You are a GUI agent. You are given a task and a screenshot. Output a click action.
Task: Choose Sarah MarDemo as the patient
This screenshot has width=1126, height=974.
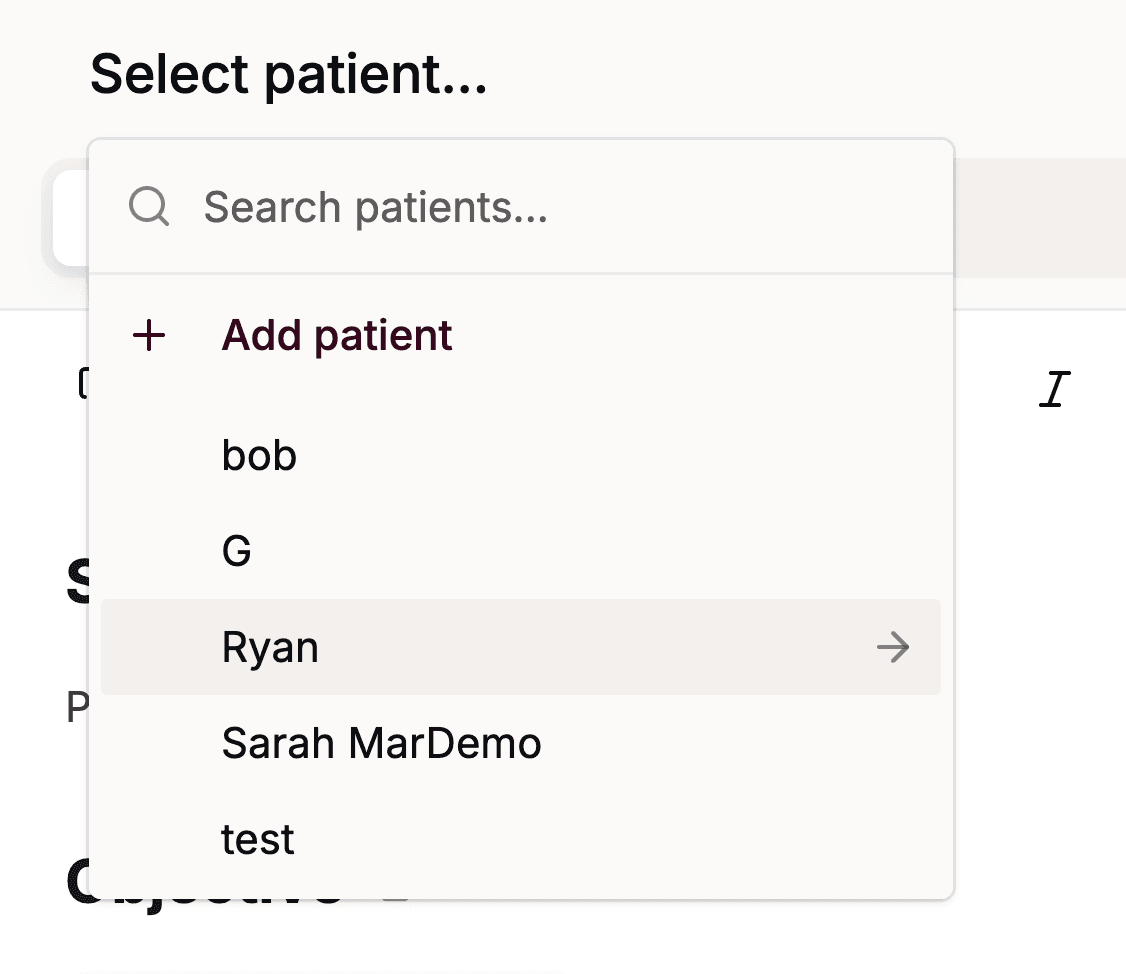point(381,743)
